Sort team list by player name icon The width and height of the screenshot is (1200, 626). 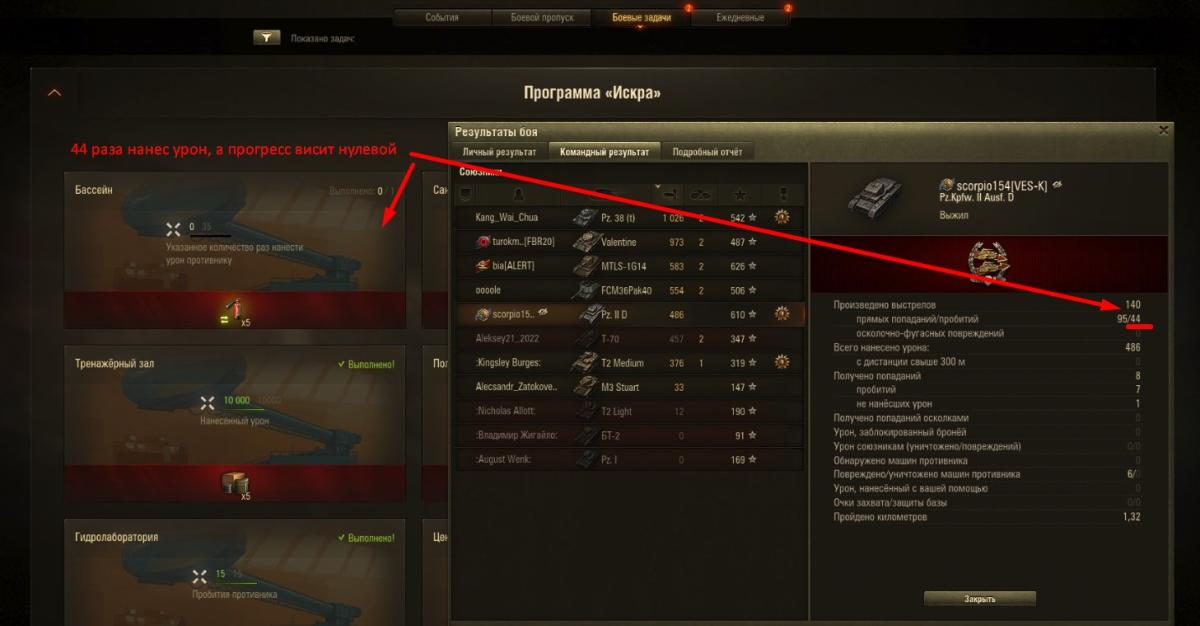pos(518,193)
